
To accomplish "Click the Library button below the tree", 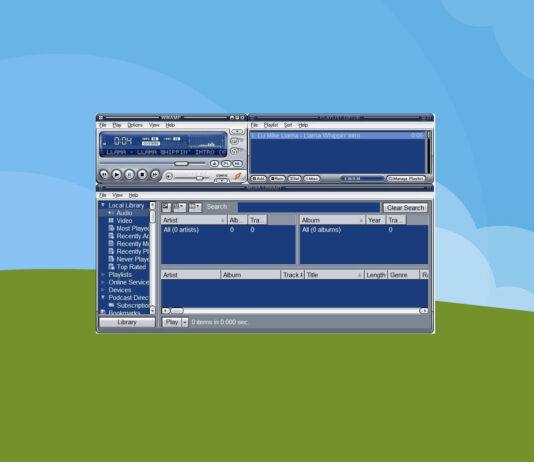I will tap(127, 322).
